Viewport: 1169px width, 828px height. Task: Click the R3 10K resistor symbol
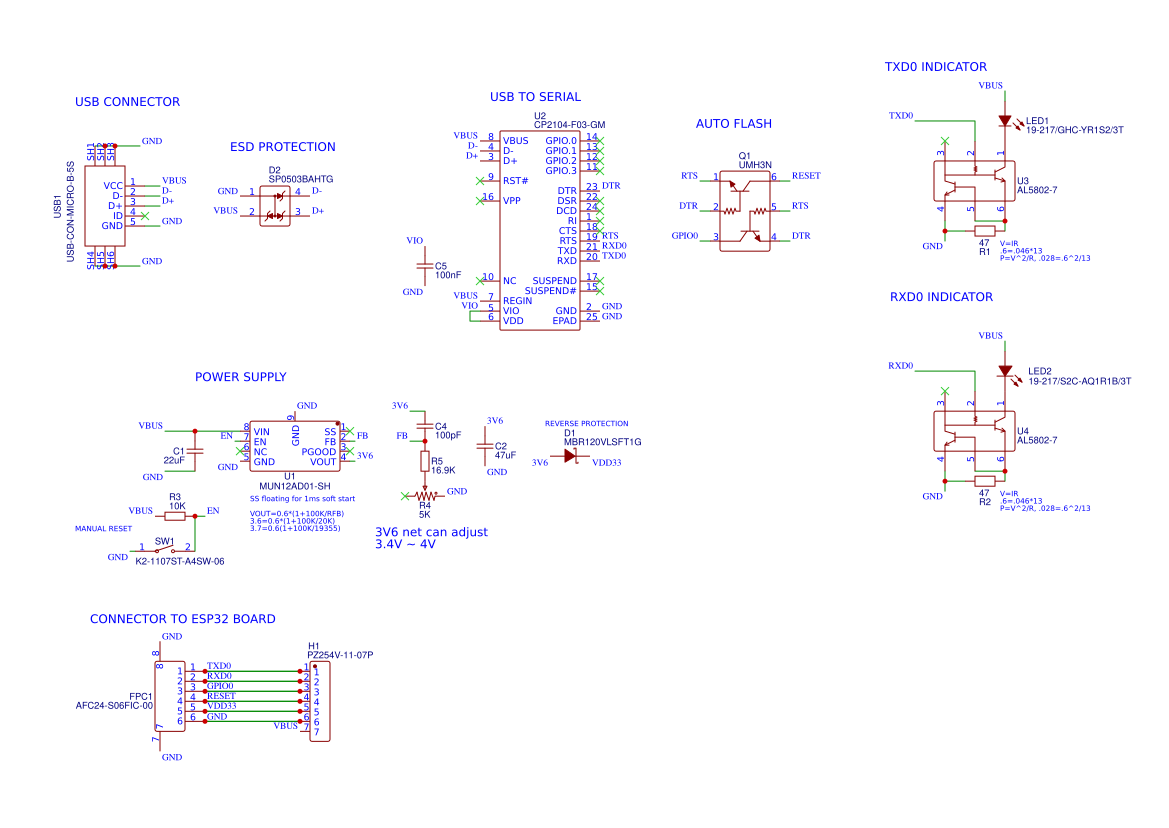pos(175,516)
